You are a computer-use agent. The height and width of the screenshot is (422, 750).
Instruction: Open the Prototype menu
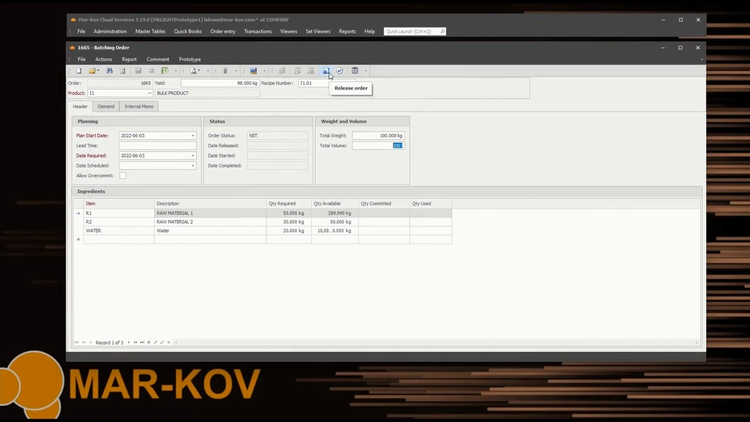[190, 59]
